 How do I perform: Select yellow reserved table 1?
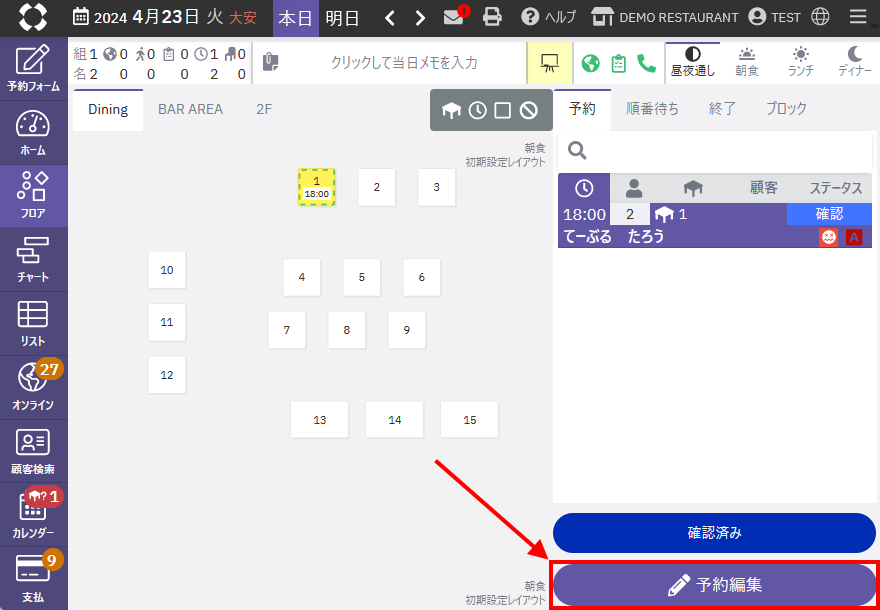pos(316,187)
